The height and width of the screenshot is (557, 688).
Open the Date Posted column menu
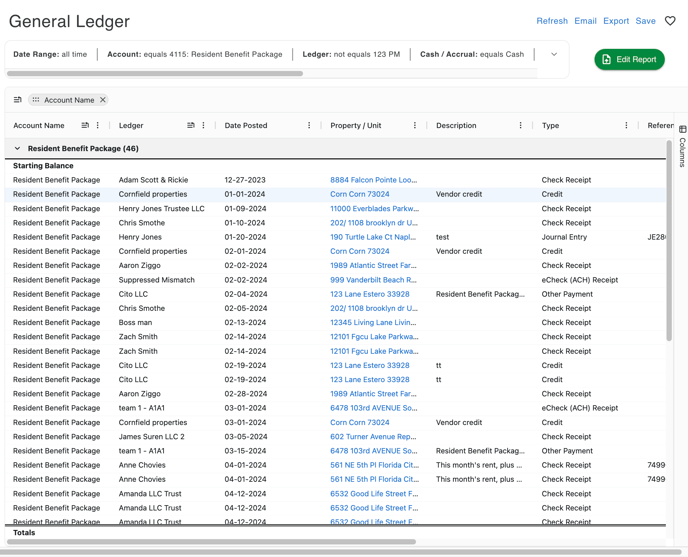click(x=309, y=126)
